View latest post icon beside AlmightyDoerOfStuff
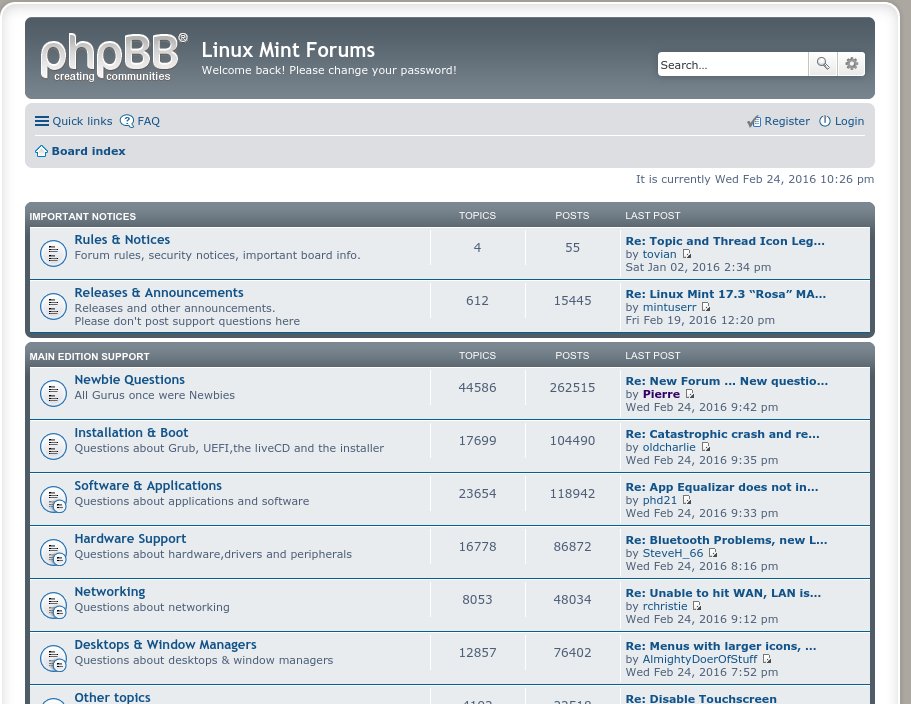 tap(767, 659)
